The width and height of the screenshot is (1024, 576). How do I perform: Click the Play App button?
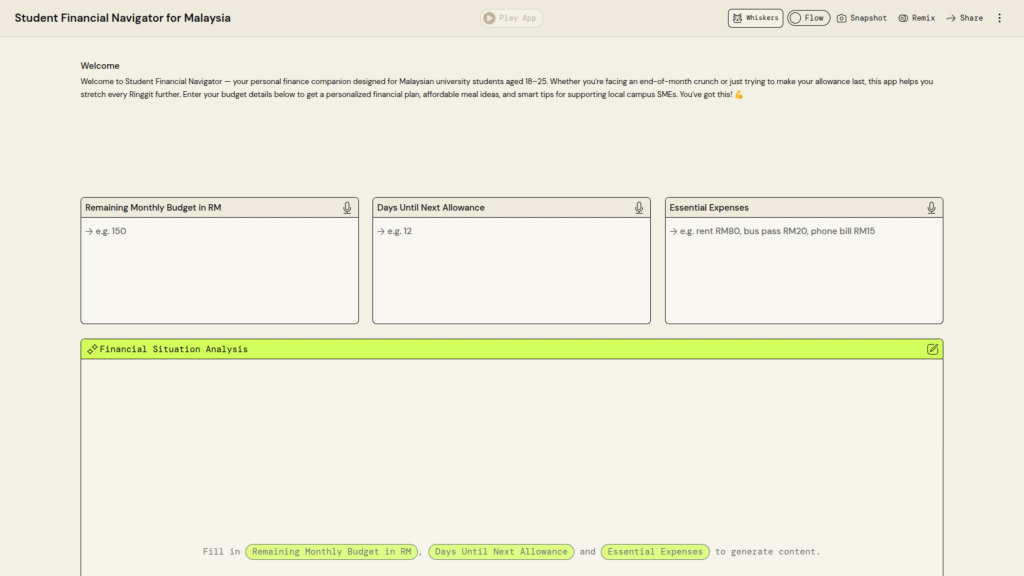511,18
